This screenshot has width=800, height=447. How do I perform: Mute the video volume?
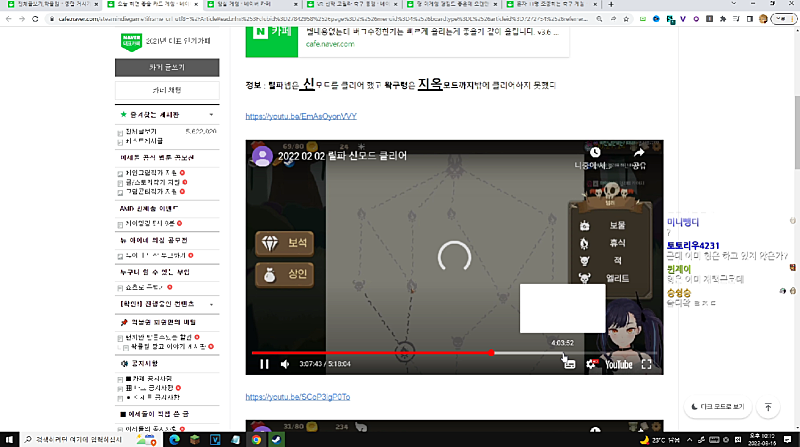coord(286,364)
